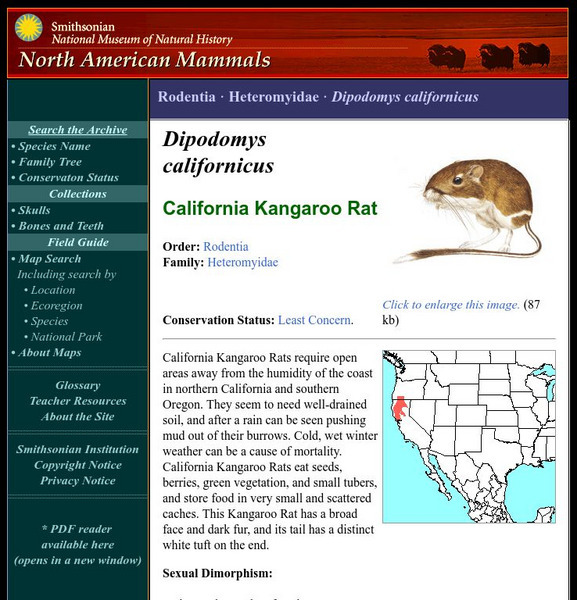Click the Sexual Dimorphism label
577x600 pixels.
coord(217,573)
